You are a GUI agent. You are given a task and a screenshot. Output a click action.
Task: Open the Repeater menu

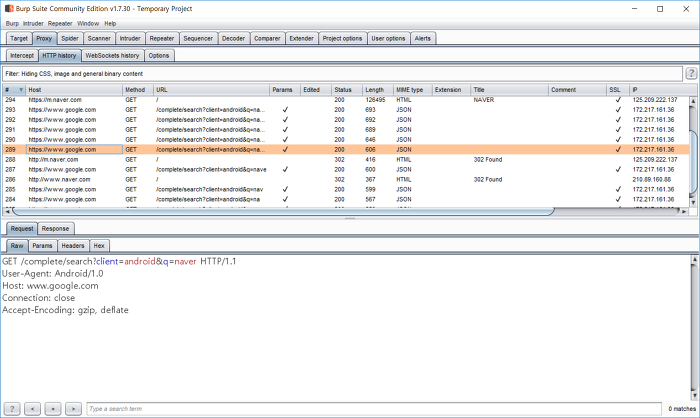click(x=60, y=23)
